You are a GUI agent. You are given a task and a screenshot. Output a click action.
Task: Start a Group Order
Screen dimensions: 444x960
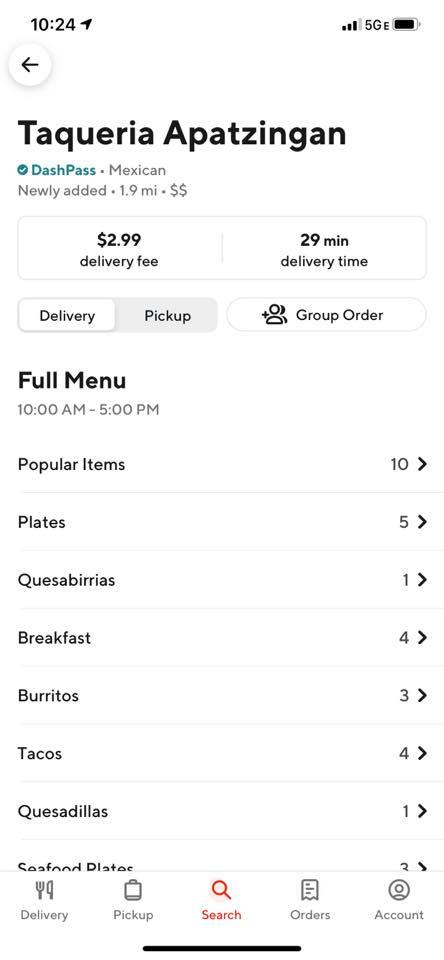326,315
